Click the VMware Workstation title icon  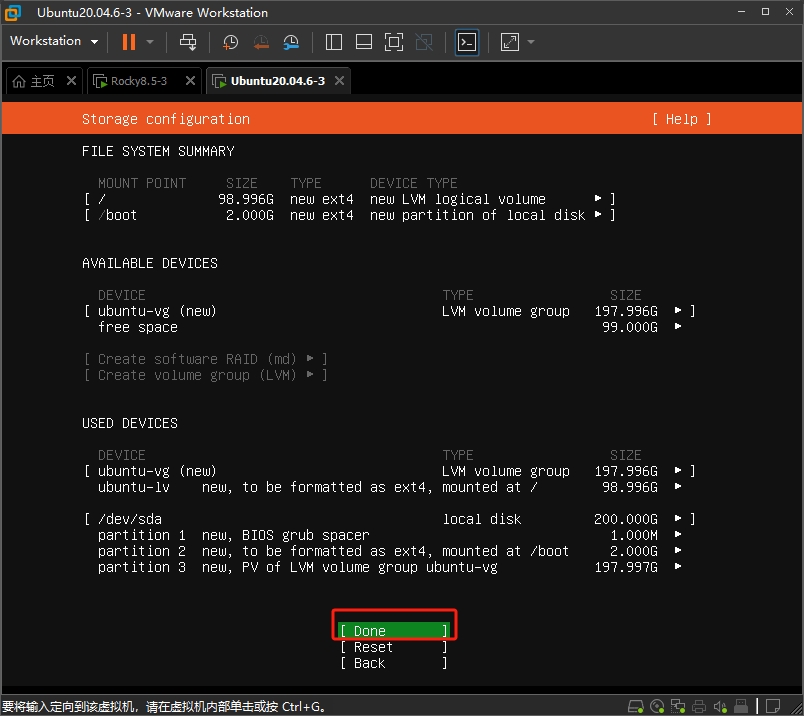pyautogui.click(x=13, y=13)
